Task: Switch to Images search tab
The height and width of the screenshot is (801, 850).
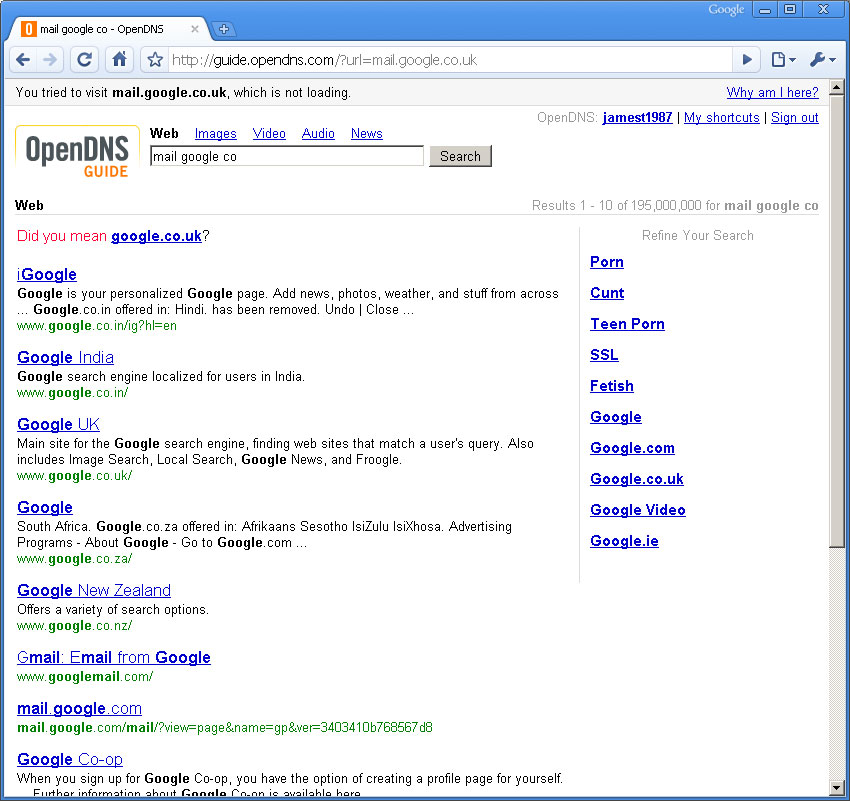Action: [216, 133]
